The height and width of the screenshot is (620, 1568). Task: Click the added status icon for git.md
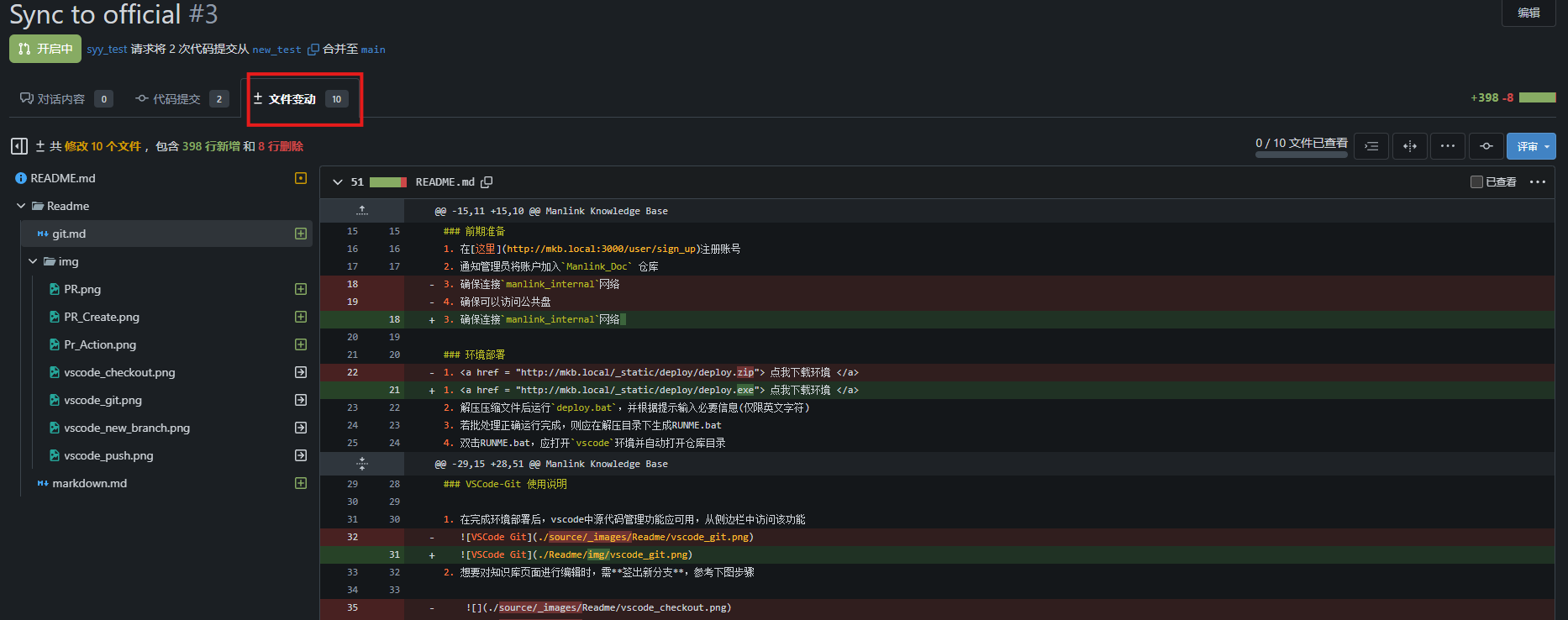301,234
